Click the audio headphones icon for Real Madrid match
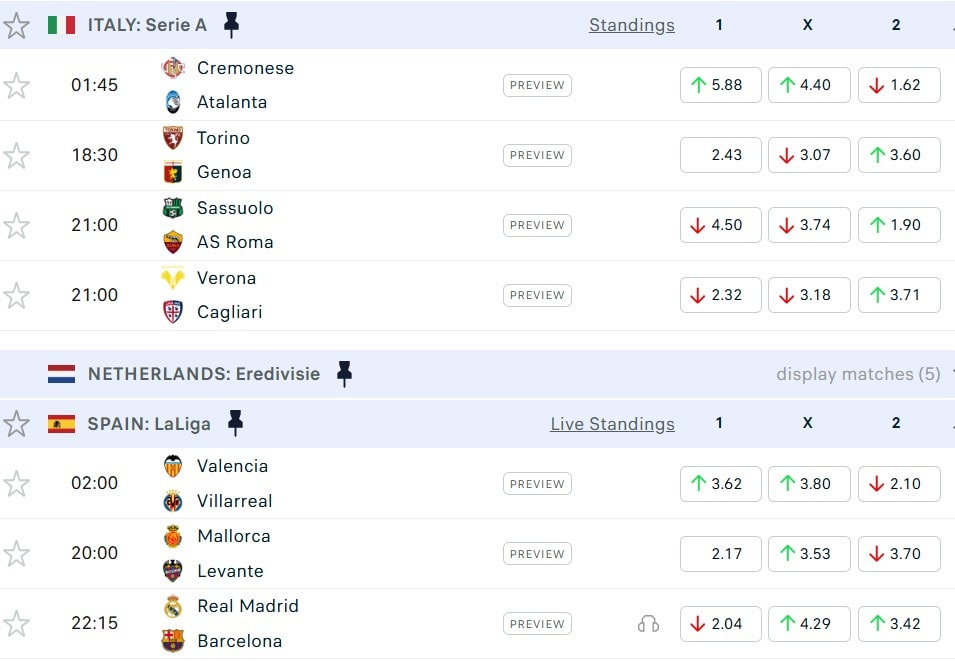 [x=648, y=624]
